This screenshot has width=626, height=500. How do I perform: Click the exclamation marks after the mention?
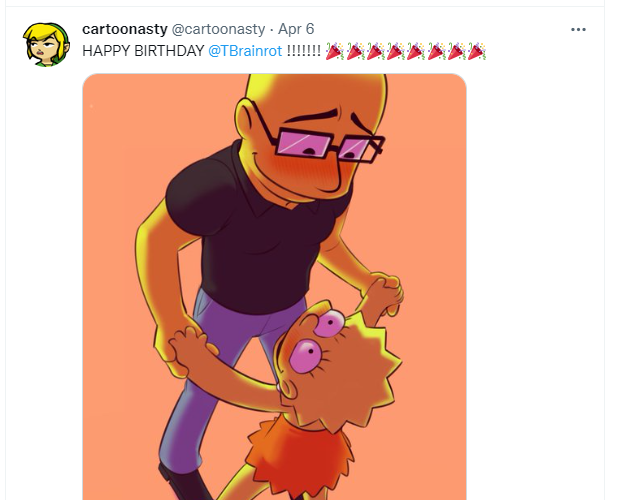pyautogui.click(x=303, y=51)
